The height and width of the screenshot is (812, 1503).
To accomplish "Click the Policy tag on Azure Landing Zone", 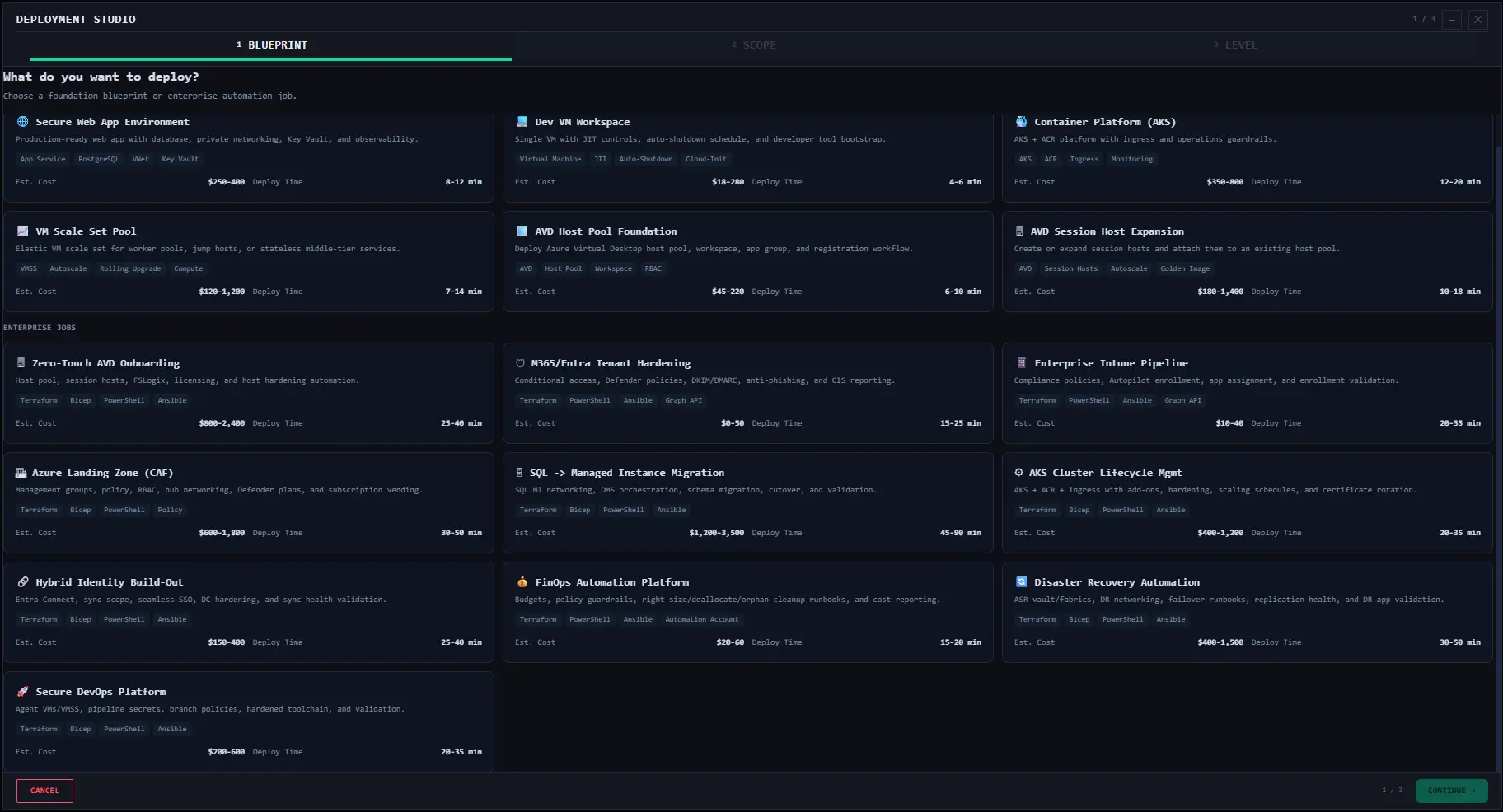I will click(x=170, y=510).
